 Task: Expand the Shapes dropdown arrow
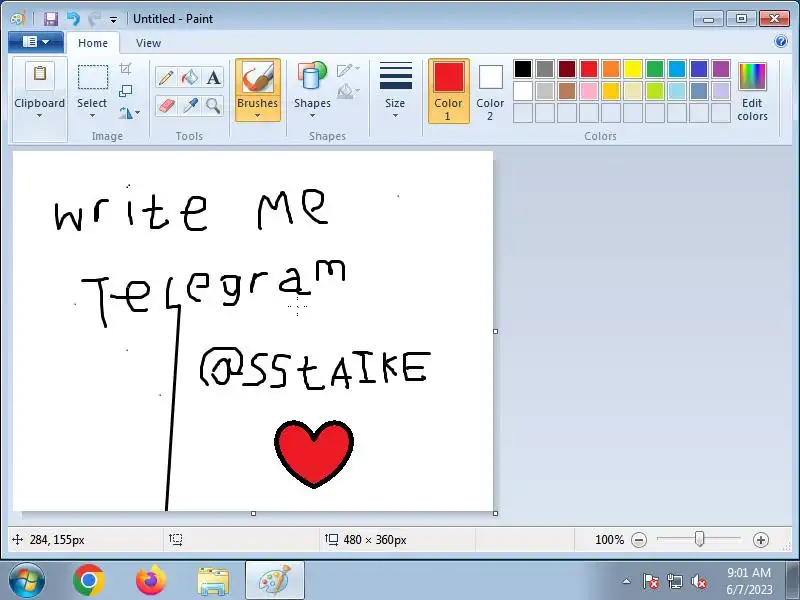click(x=312, y=115)
